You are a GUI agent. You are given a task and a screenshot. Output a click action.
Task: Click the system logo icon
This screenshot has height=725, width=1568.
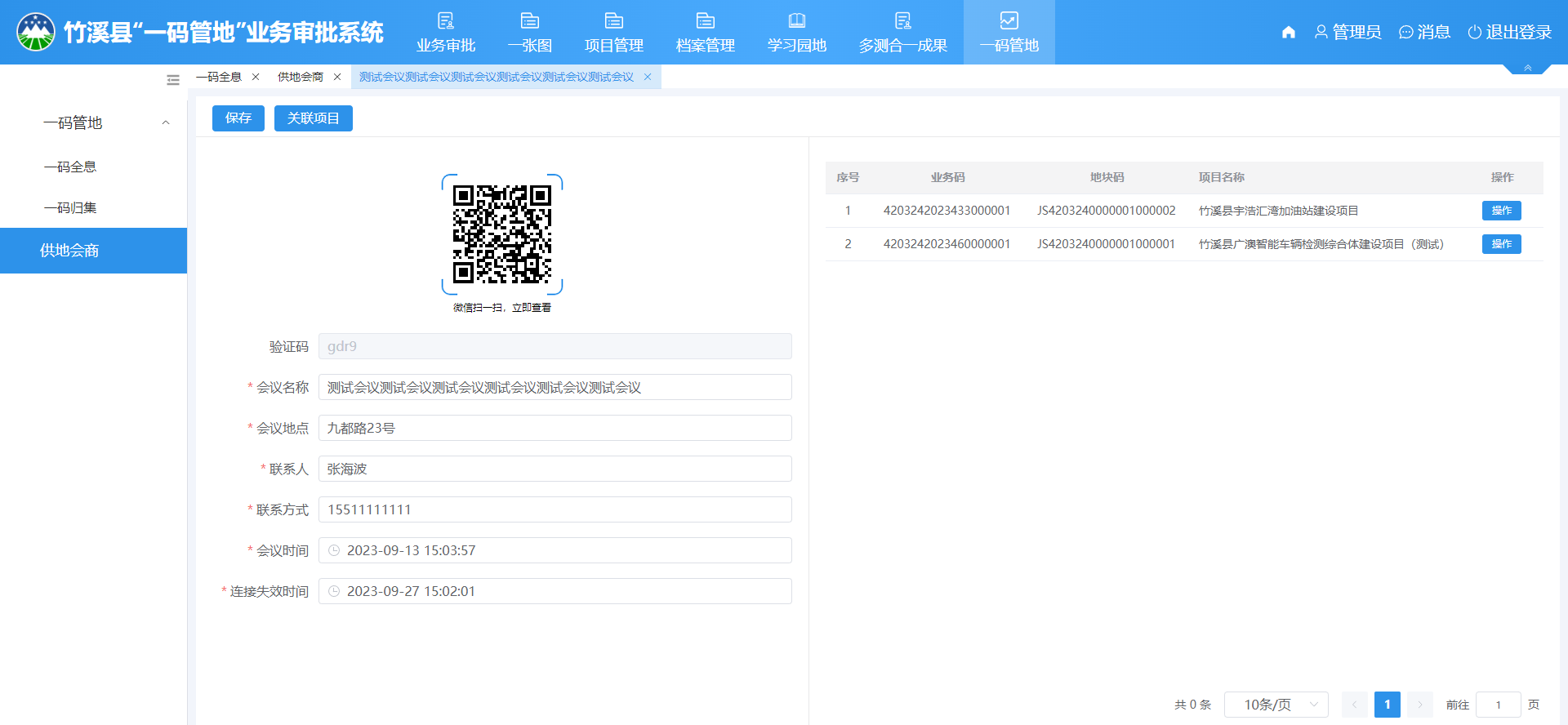35,32
